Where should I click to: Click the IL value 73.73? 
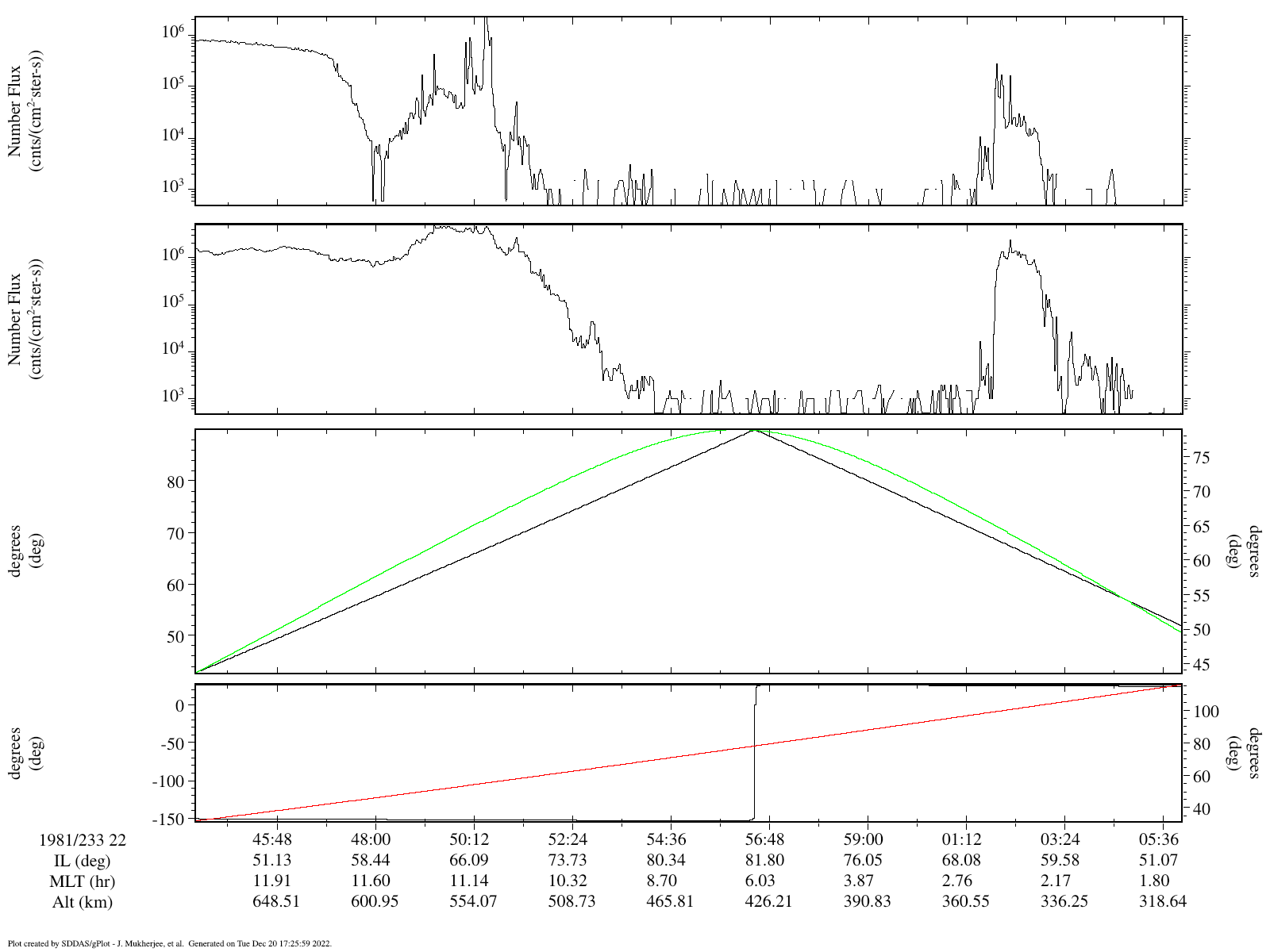tap(568, 860)
